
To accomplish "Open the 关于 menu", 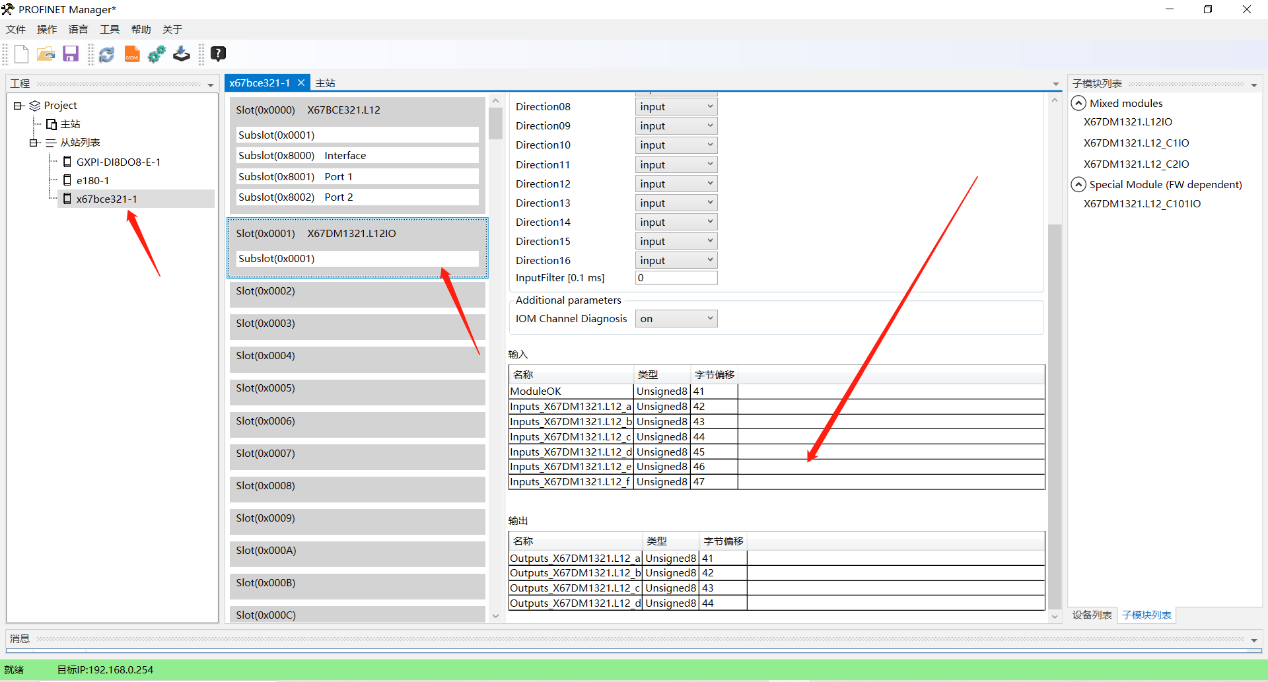I will point(172,29).
